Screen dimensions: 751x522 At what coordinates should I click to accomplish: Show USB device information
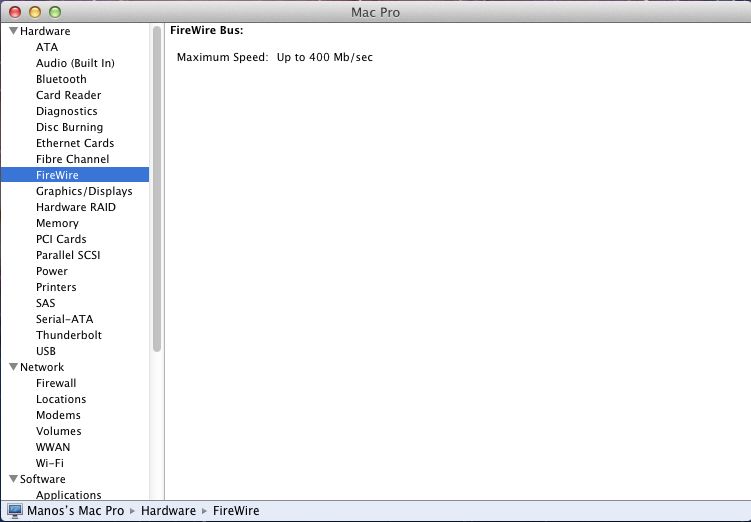[46, 351]
